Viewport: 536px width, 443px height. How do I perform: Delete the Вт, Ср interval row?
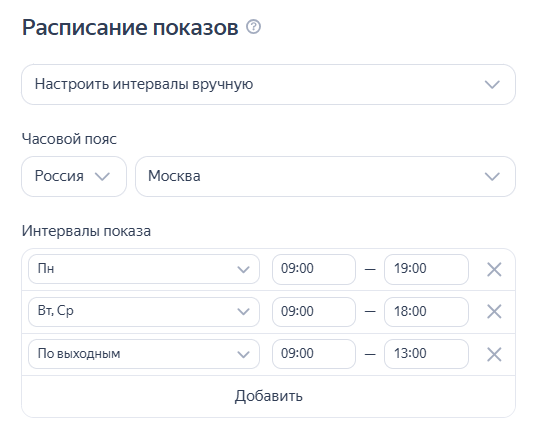pyautogui.click(x=494, y=311)
